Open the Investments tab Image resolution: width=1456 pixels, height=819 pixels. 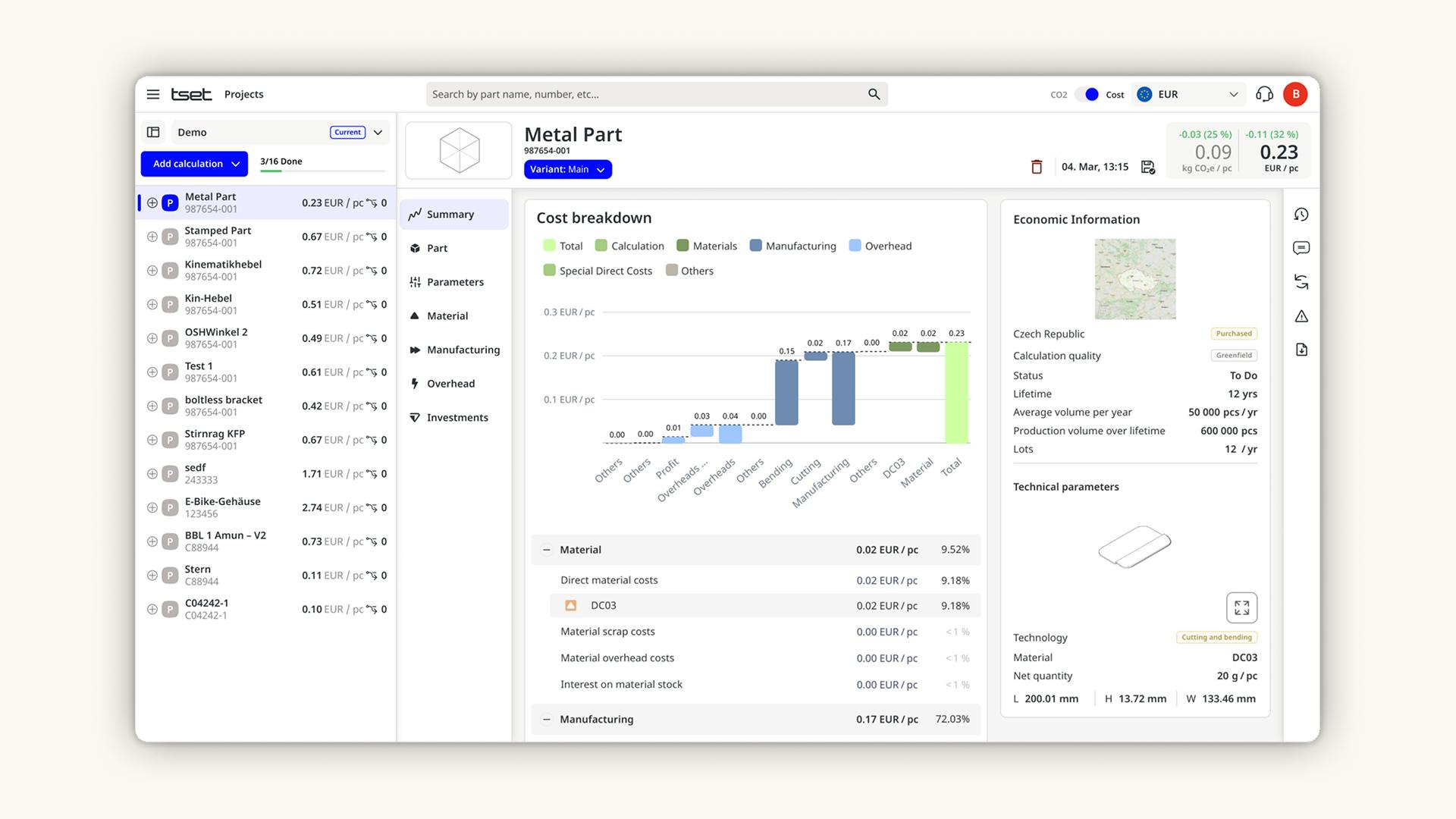pyautogui.click(x=457, y=418)
